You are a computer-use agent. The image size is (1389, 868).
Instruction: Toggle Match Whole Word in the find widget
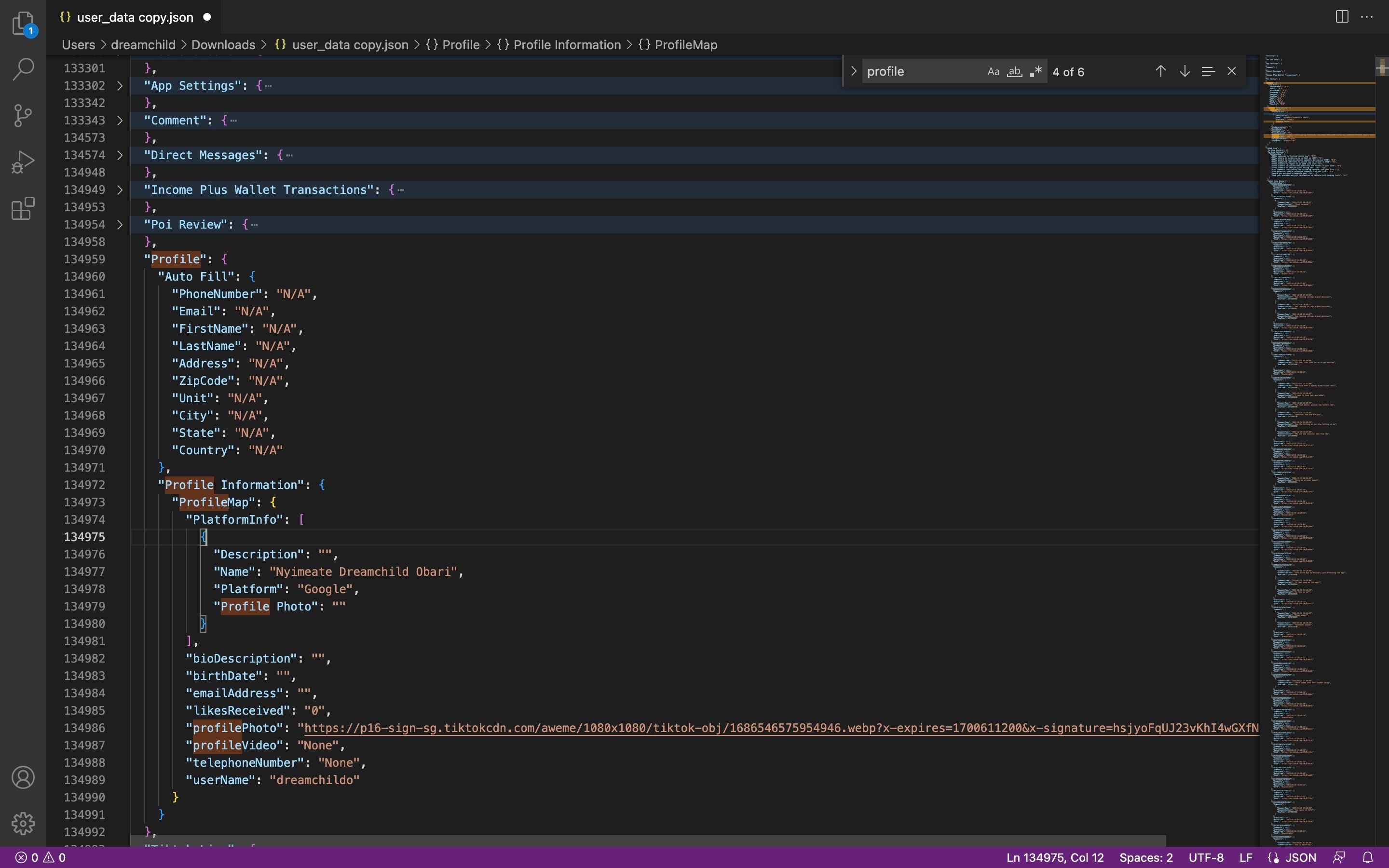1014,71
